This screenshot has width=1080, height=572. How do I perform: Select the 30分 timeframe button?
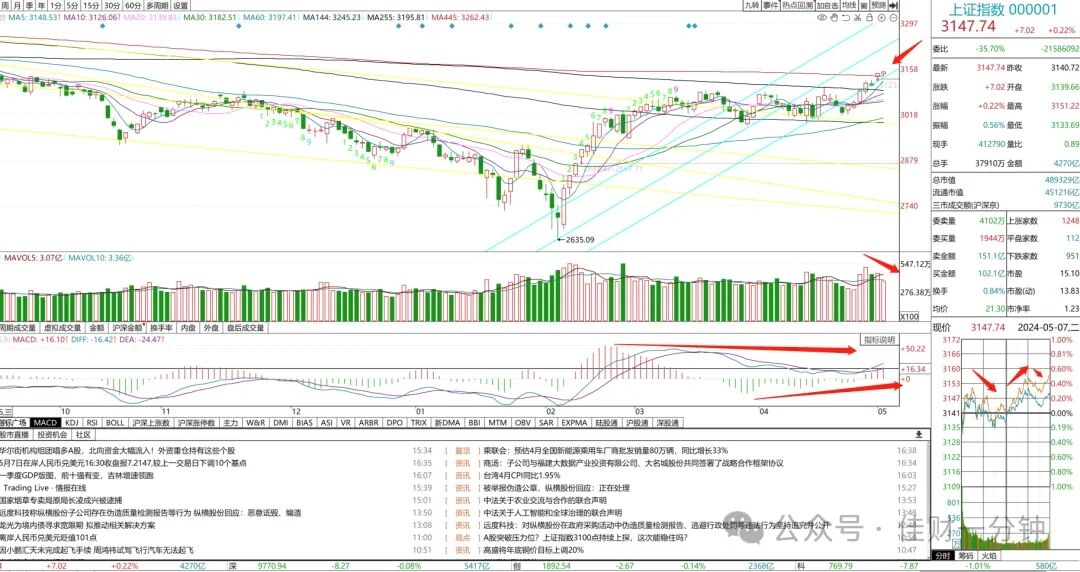112,6
